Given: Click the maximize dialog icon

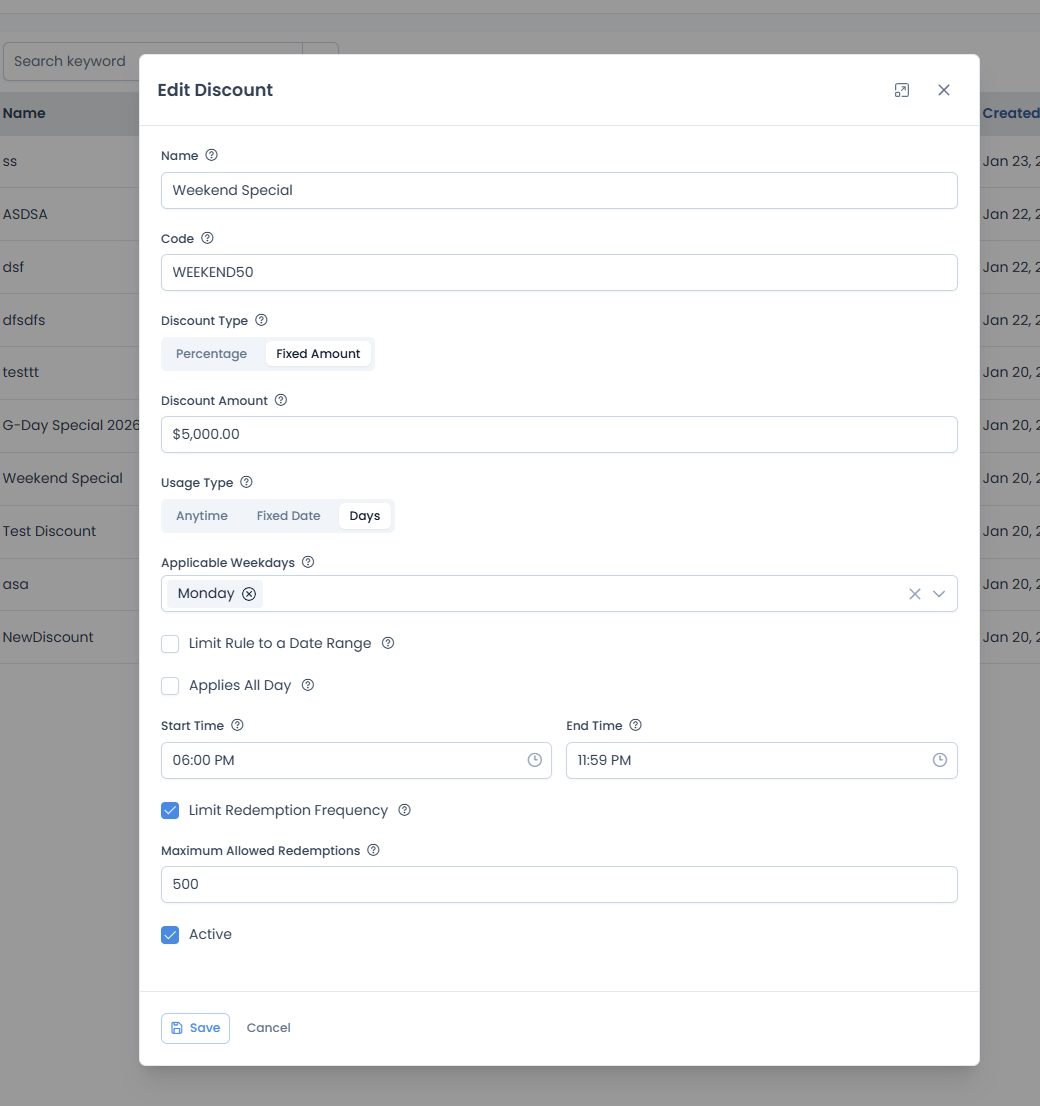Looking at the screenshot, I should [901, 90].
